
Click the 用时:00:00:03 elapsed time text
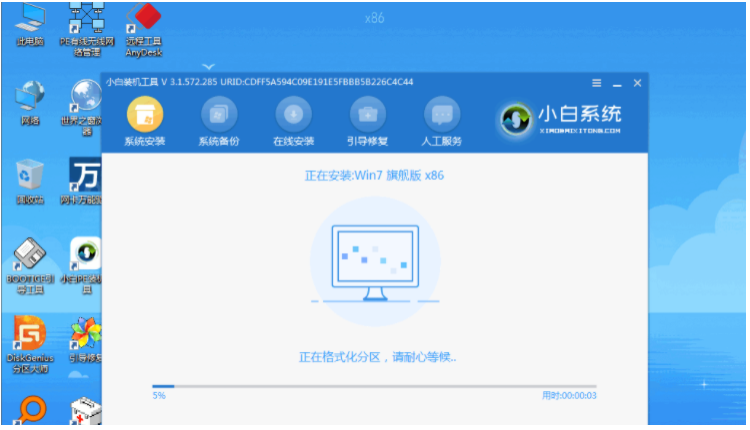569,396
